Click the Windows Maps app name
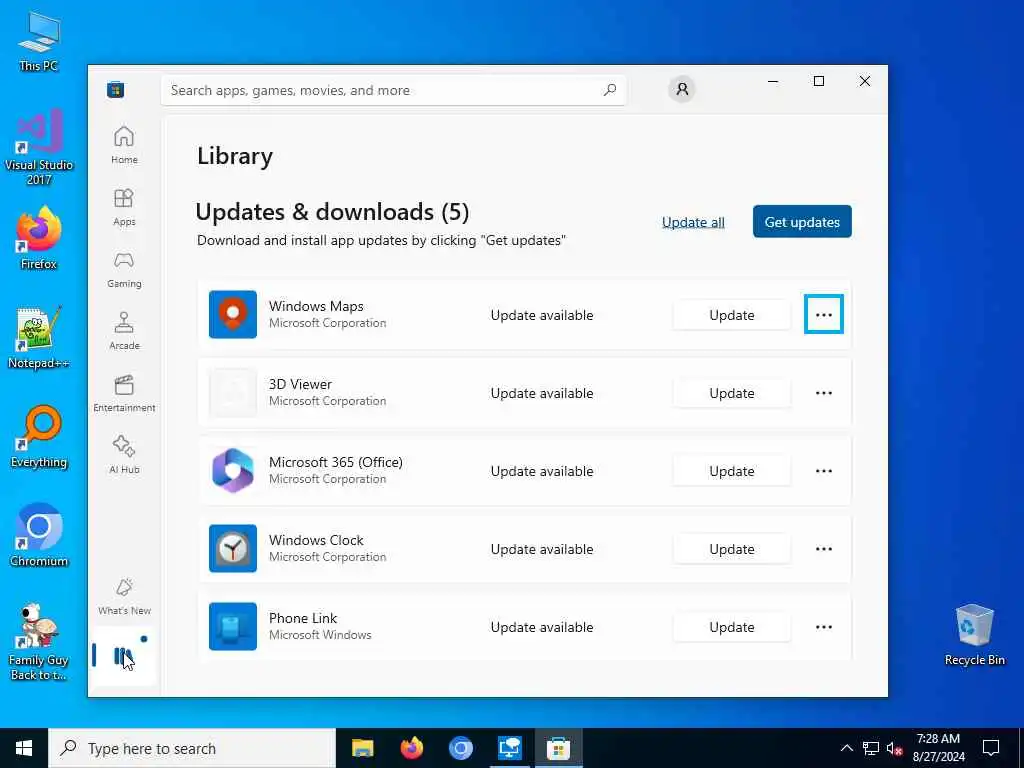The height and width of the screenshot is (768, 1024). point(316,306)
